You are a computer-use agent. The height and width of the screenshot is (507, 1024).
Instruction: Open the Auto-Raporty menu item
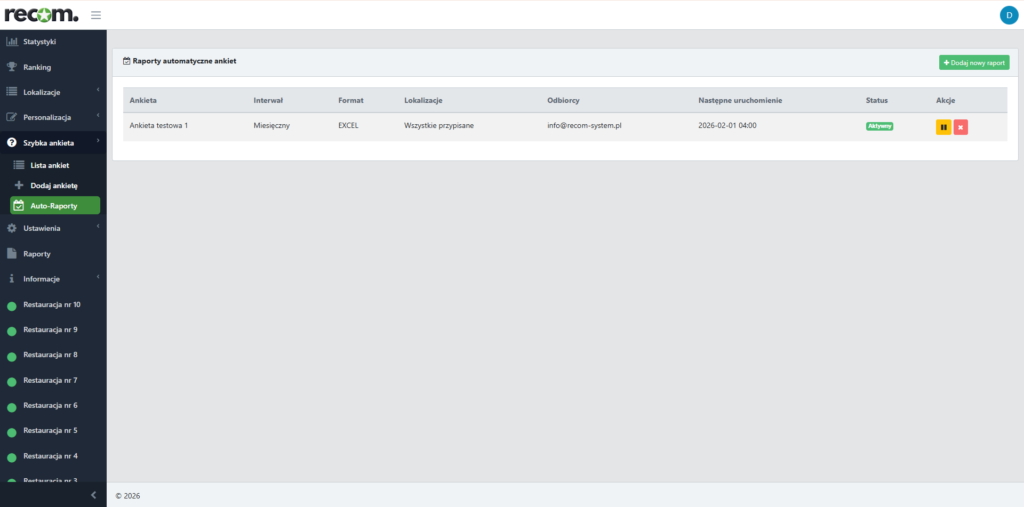[55, 206]
